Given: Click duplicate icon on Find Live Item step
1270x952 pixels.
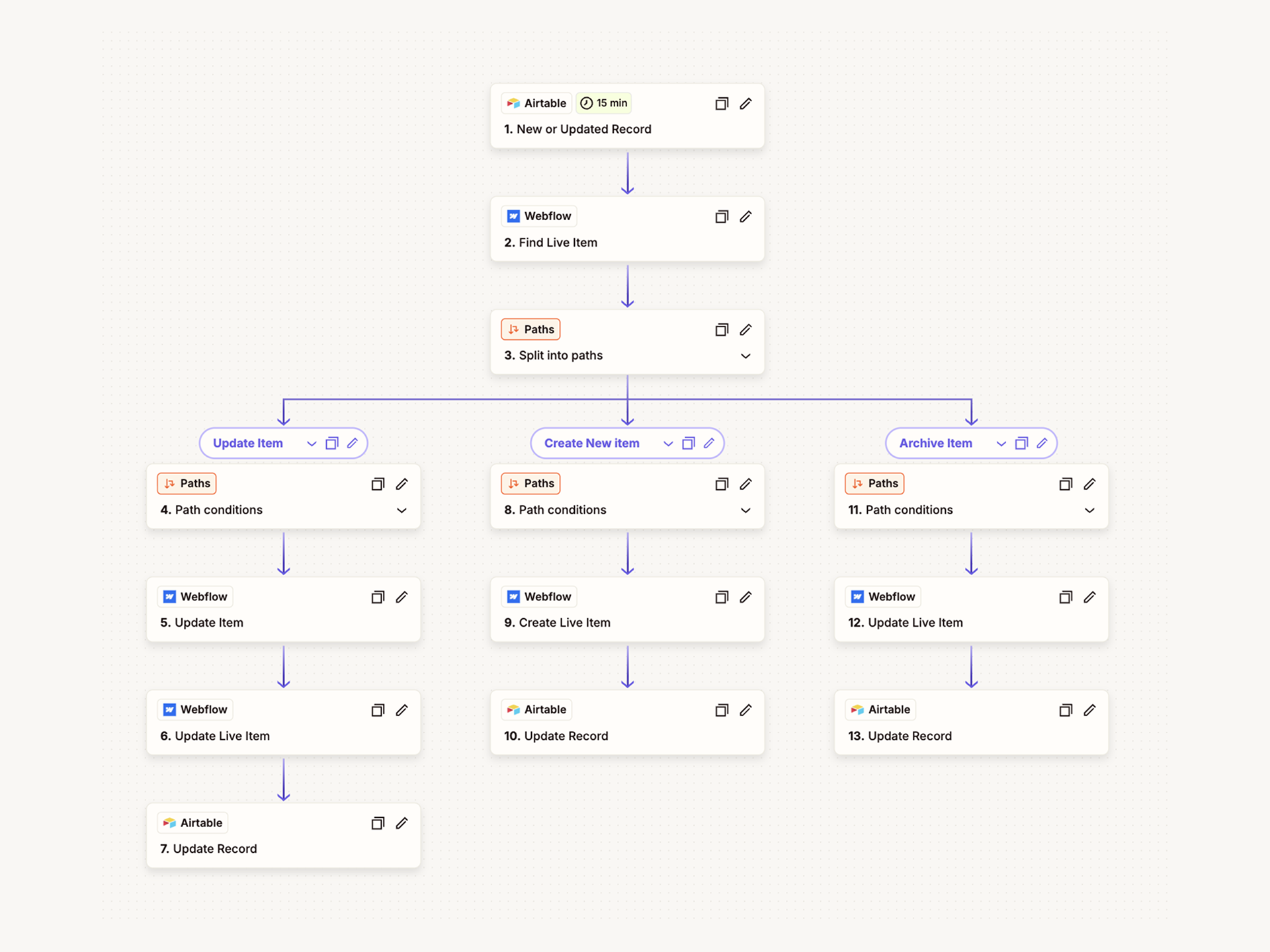Looking at the screenshot, I should [722, 217].
